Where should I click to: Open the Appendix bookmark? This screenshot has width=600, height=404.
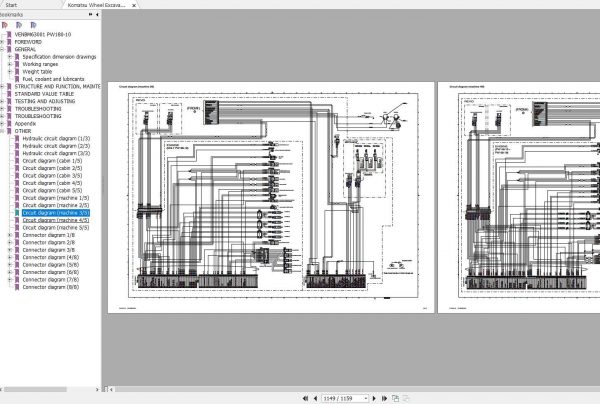tap(25, 124)
